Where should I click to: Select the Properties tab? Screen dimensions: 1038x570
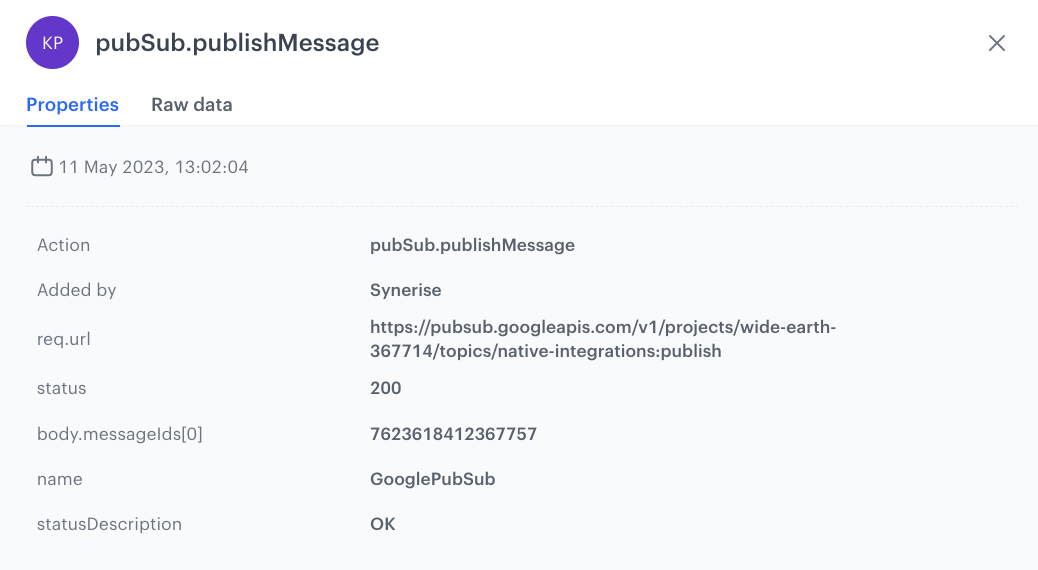(73, 105)
